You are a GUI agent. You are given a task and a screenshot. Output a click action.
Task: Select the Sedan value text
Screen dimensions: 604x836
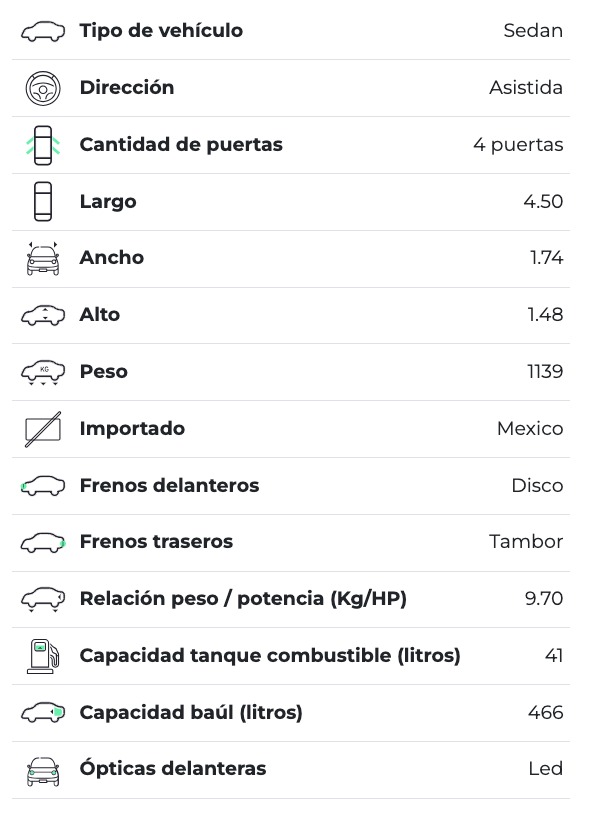pos(533,31)
